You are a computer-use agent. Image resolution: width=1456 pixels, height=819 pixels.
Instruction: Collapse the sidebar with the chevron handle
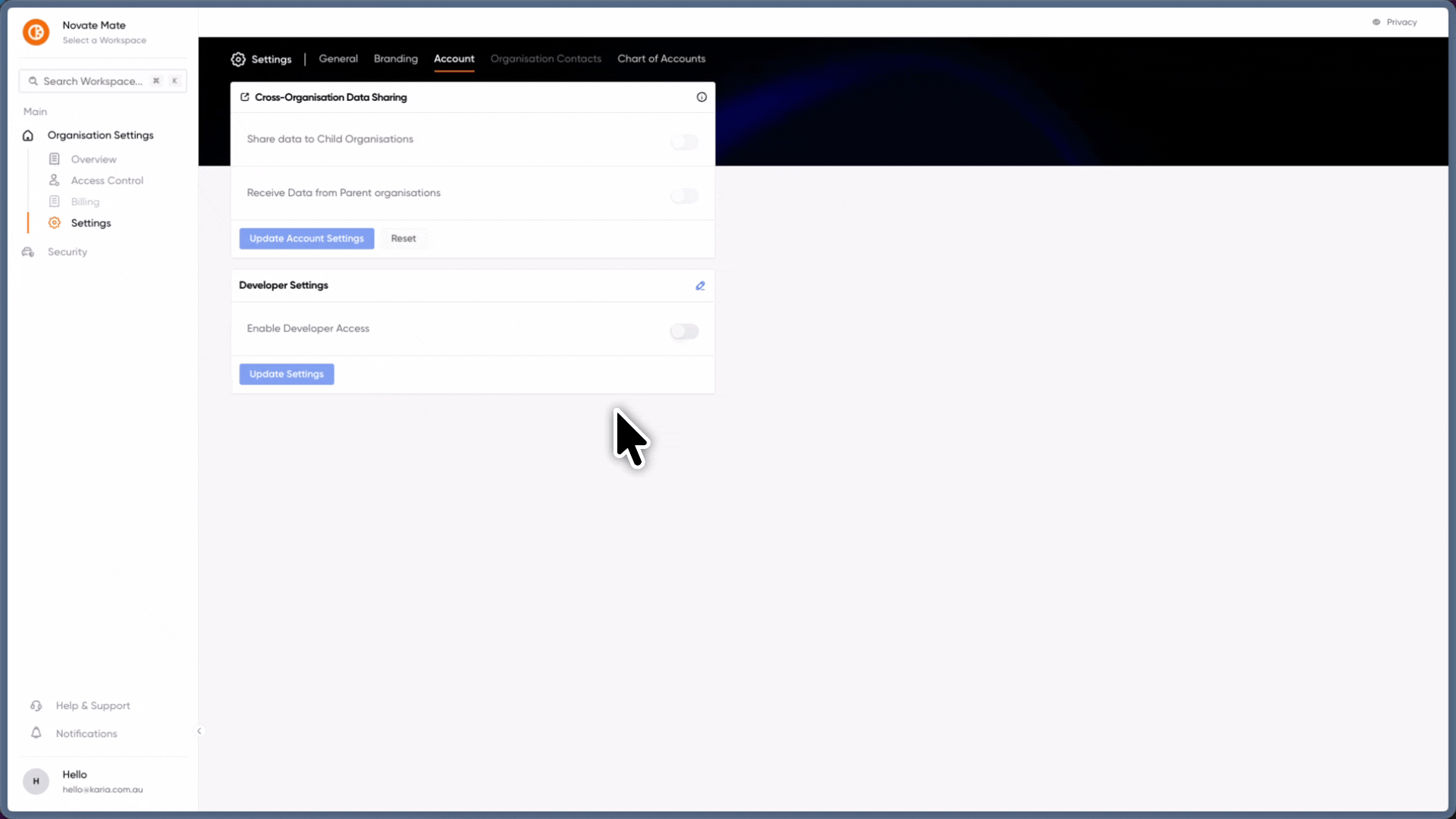pyautogui.click(x=199, y=731)
